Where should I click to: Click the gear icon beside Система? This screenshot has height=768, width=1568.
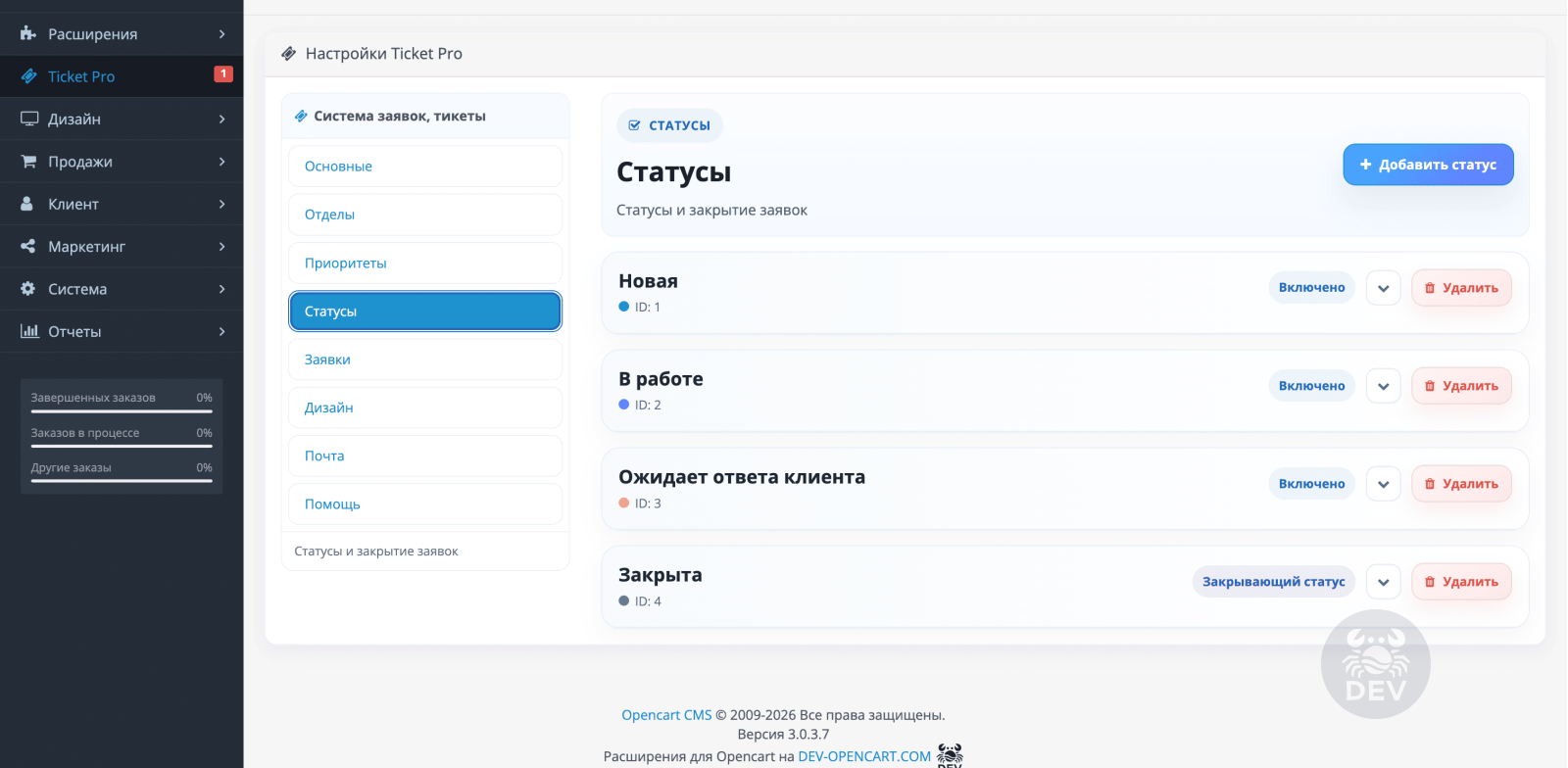28,289
